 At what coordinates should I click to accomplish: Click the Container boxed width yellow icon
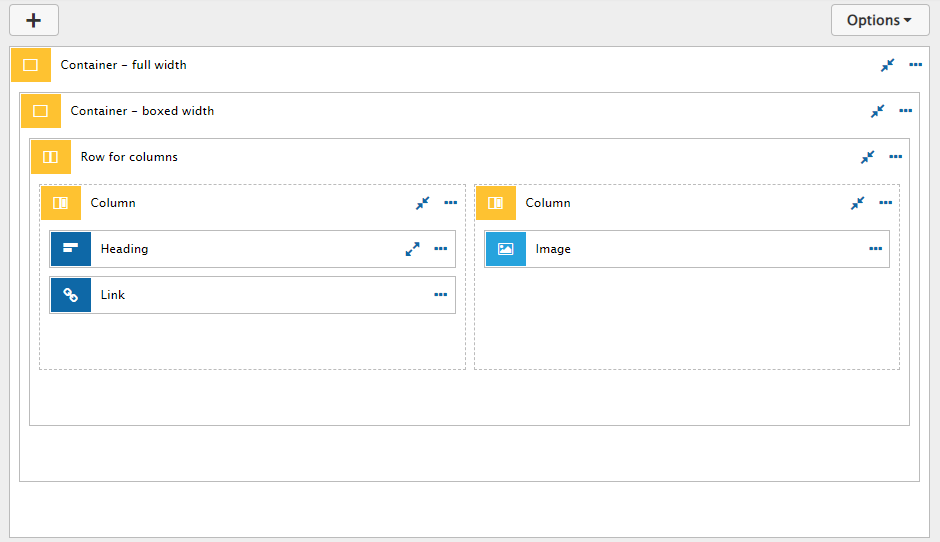(41, 111)
